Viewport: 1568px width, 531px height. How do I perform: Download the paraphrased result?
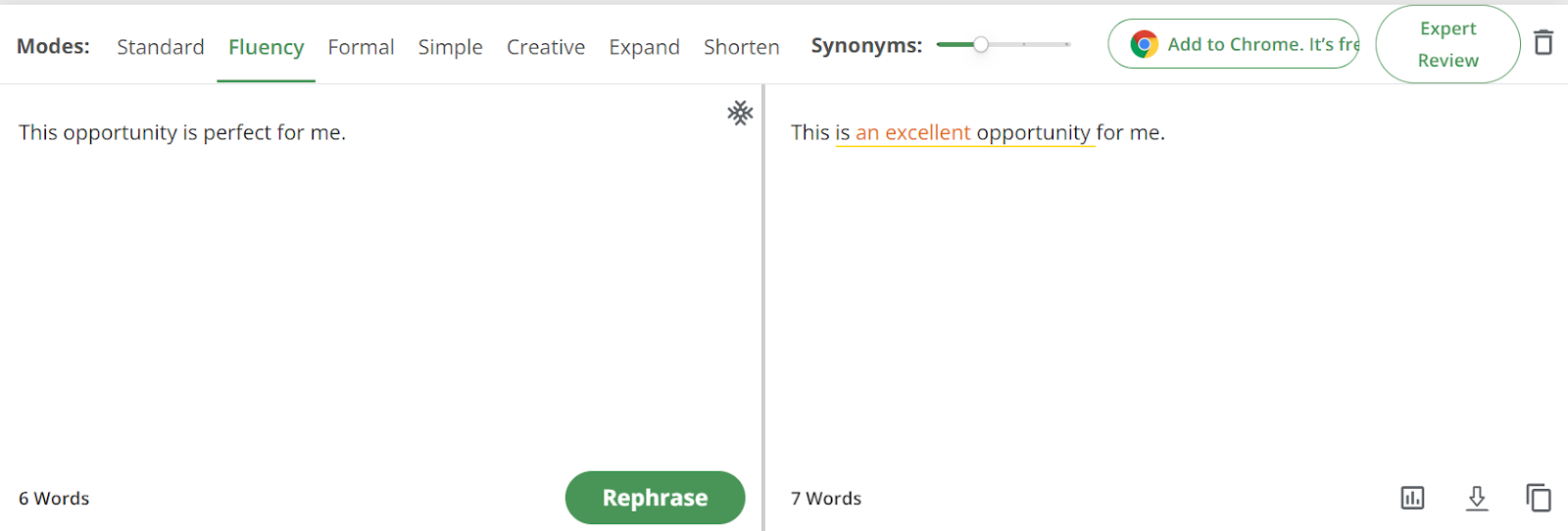(1477, 498)
